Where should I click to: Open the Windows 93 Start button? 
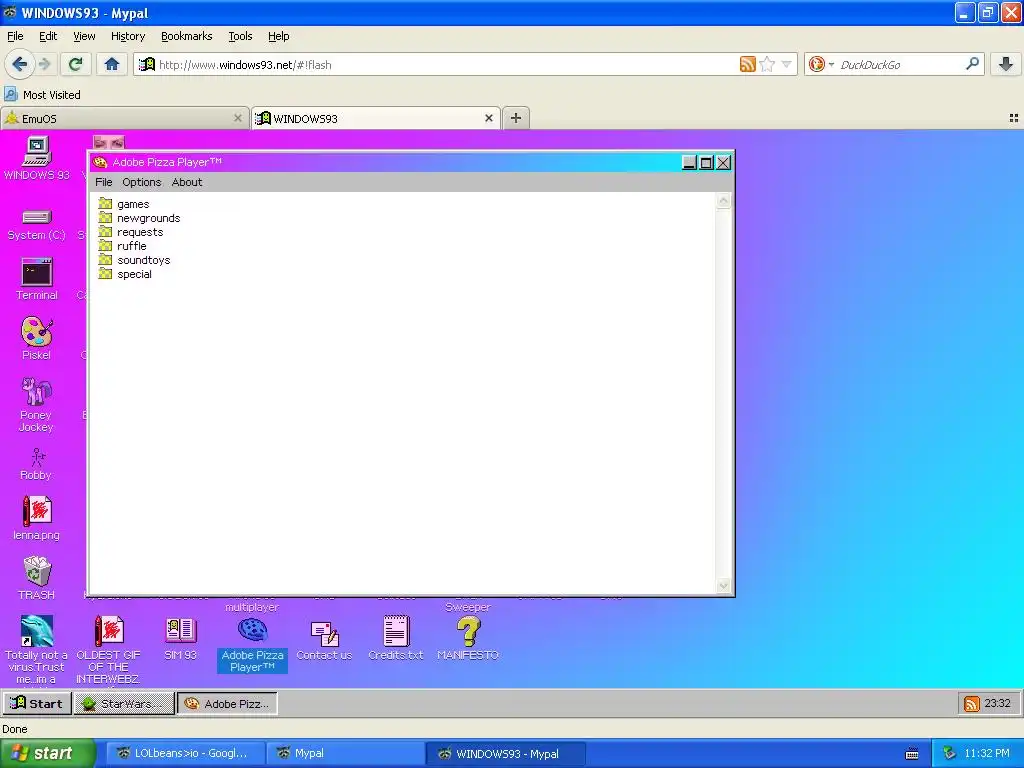pyautogui.click(x=37, y=703)
